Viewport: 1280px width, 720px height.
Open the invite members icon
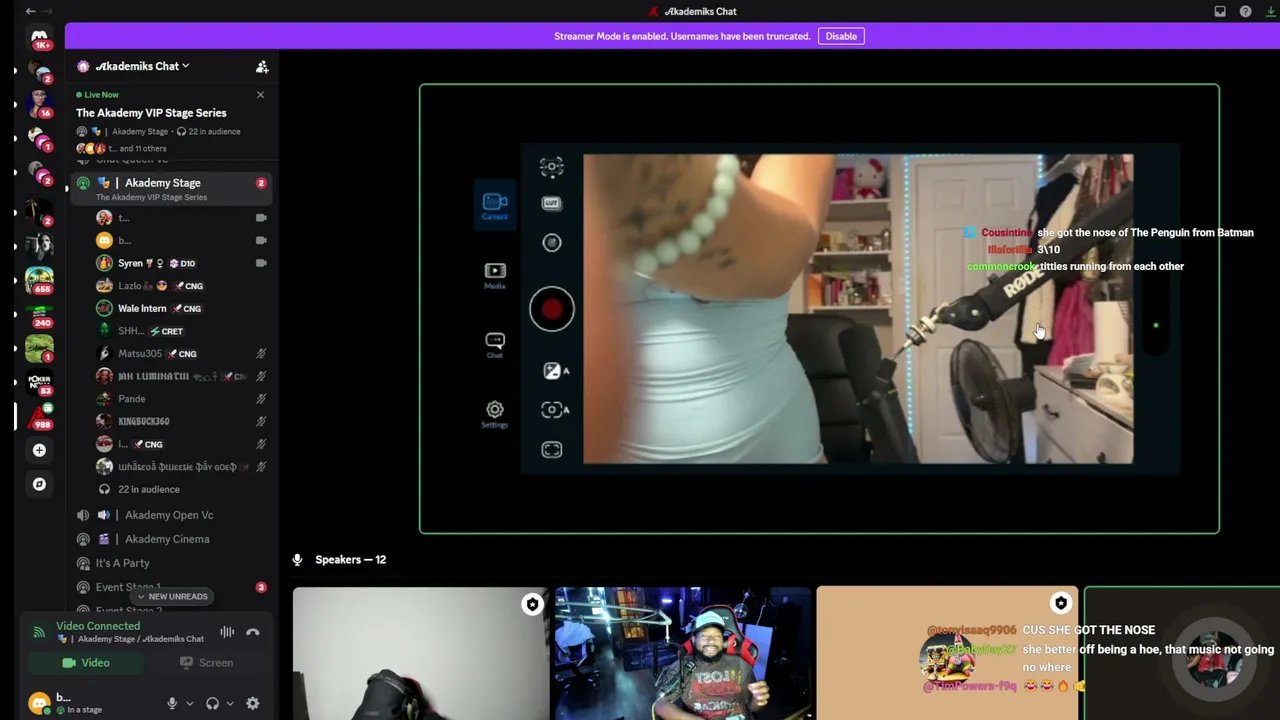pos(262,66)
